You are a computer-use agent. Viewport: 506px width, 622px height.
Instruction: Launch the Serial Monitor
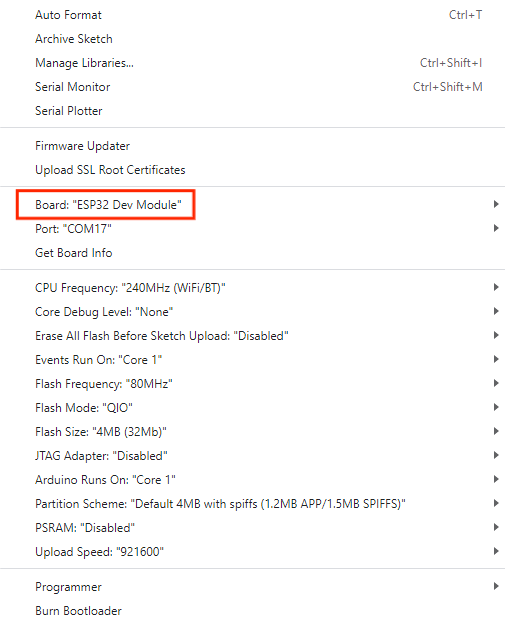point(253,86)
